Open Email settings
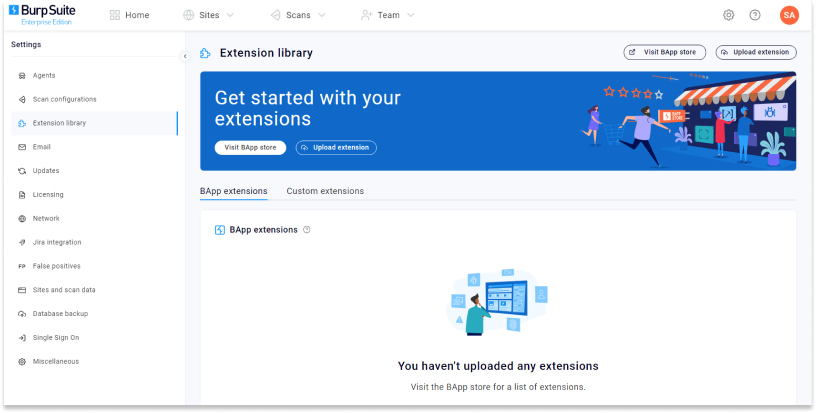Image resolution: width=816 pixels, height=413 pixels. [x=94, y=147]
